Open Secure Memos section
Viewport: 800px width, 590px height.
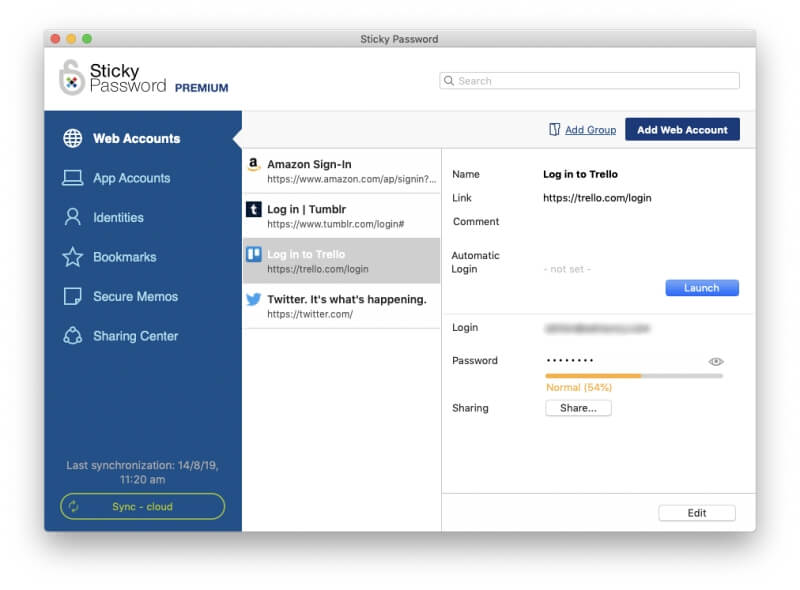[x=143, y=297]
